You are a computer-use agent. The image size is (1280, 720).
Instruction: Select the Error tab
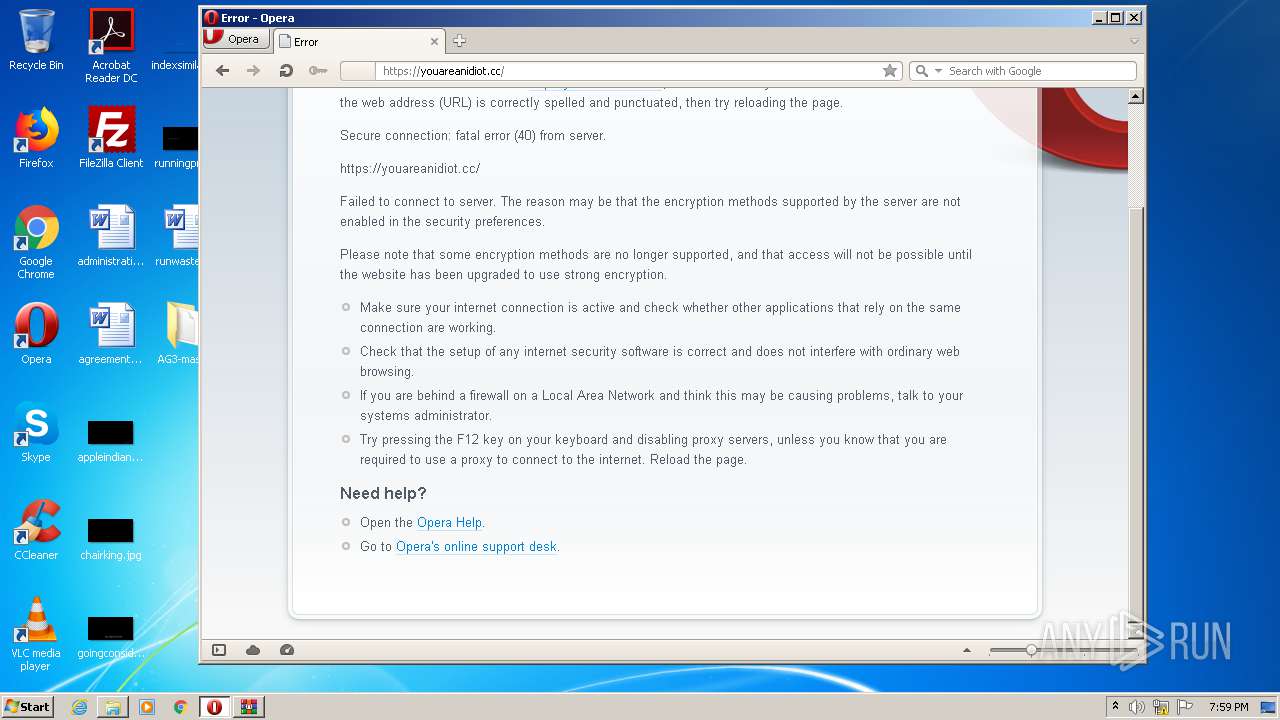(x=358, y=41)
